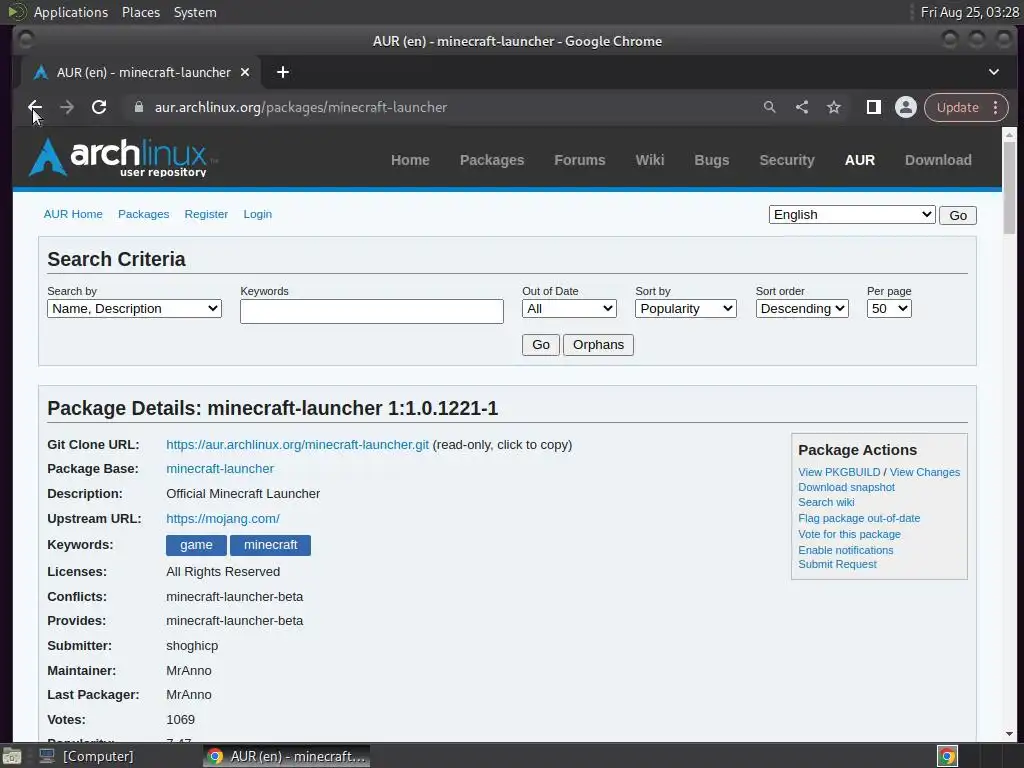Open the English language dropdown
The width and height of the screenshot is (1024, 768).
click(852, 215)
